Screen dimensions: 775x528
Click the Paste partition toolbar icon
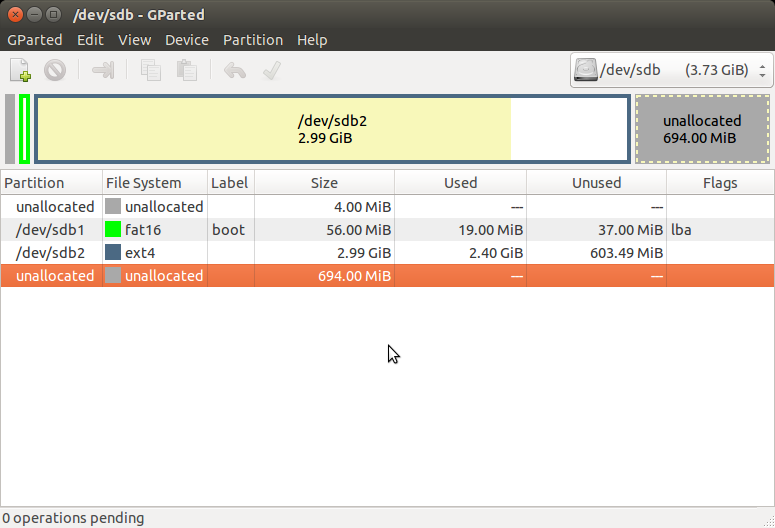tap(187, 70)
